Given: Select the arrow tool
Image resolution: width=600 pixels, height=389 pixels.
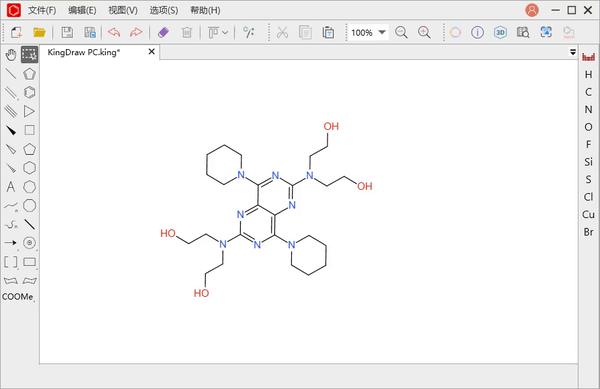Looking at the screenshot, I should tap(11, 243).
